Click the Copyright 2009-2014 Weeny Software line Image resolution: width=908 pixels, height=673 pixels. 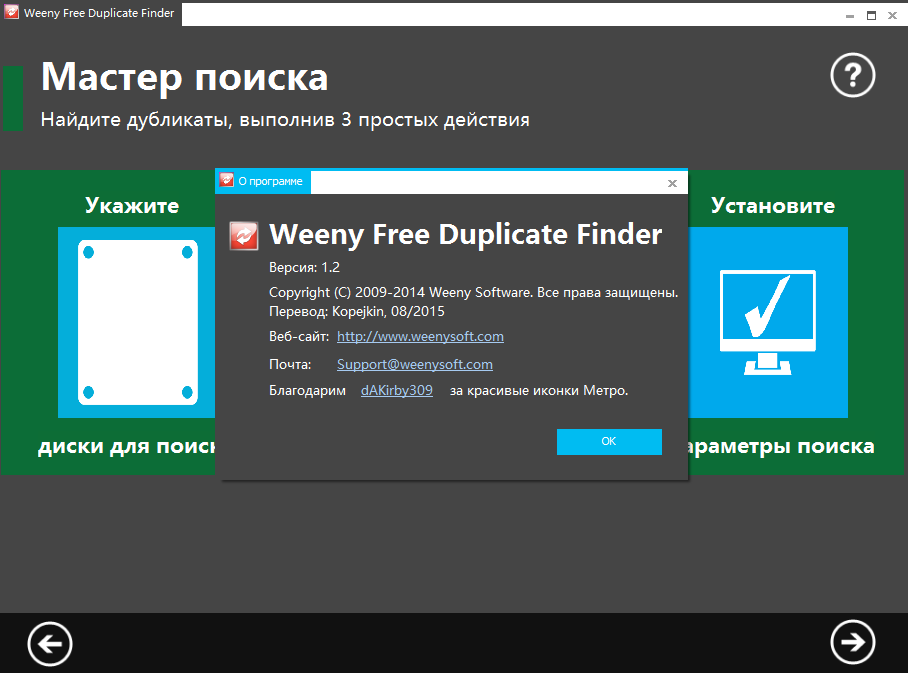474,292
